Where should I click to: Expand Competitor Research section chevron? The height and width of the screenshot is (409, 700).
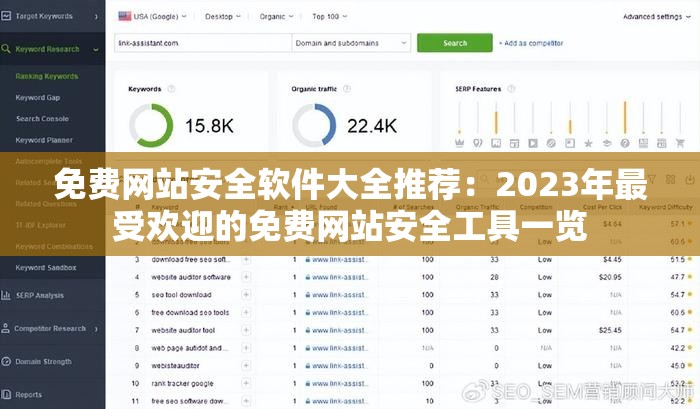pyautogui.click(x=96, y=329)
